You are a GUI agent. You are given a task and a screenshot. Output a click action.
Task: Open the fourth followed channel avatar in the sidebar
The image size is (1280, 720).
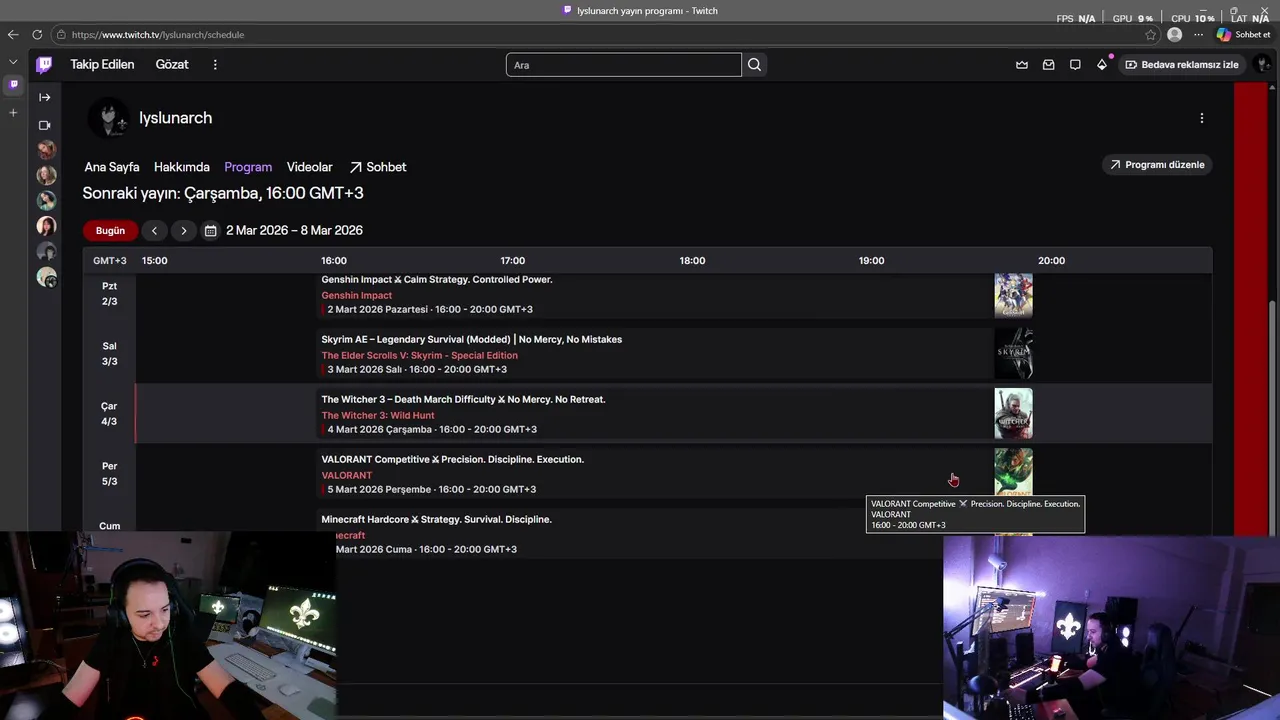click(x=46, y=226)
